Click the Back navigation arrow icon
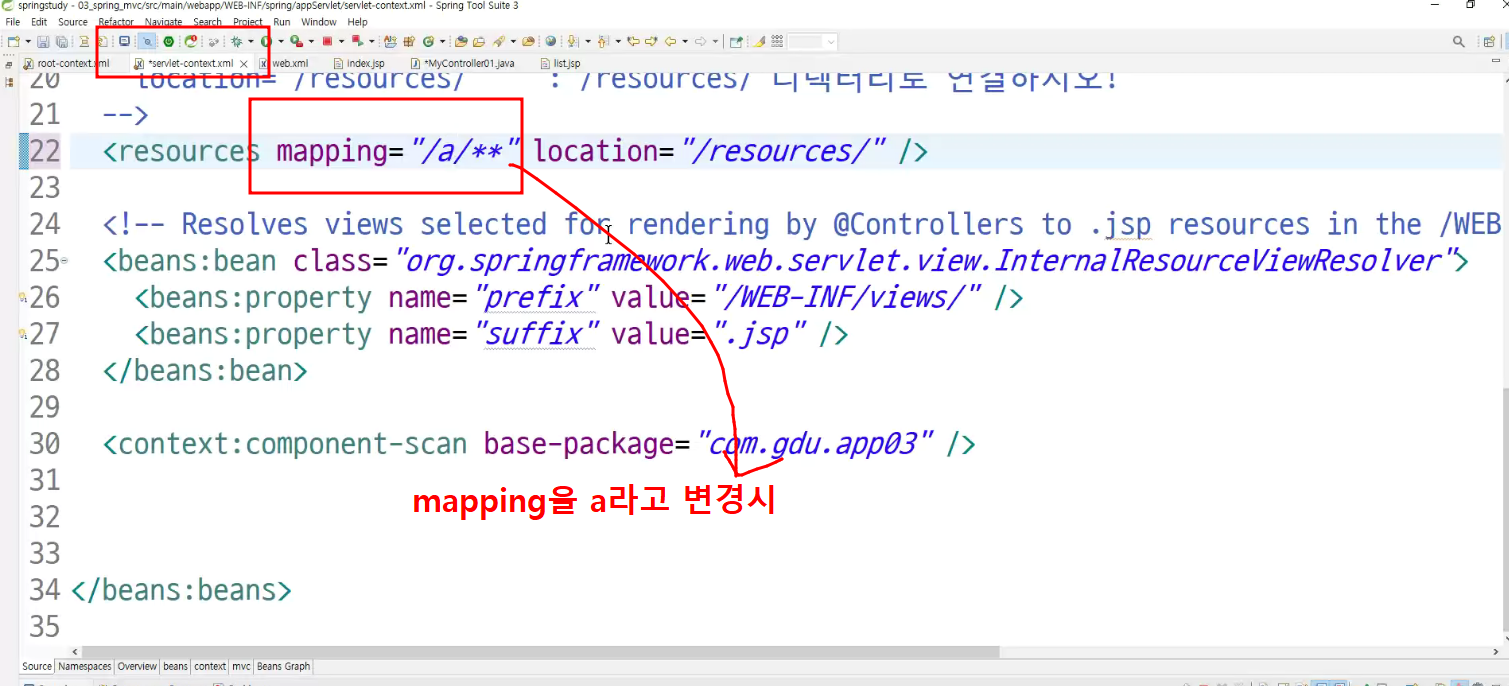 pos(670,41)
